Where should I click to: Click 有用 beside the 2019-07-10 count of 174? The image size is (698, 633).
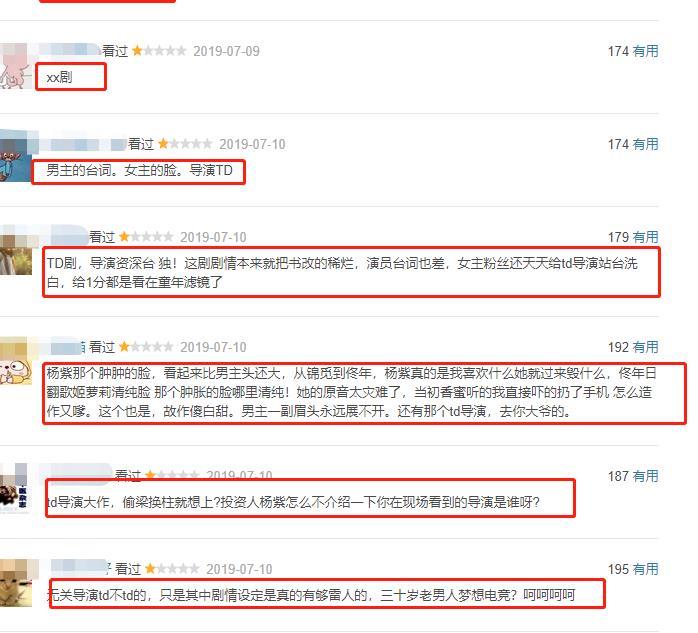pos(645,144)
